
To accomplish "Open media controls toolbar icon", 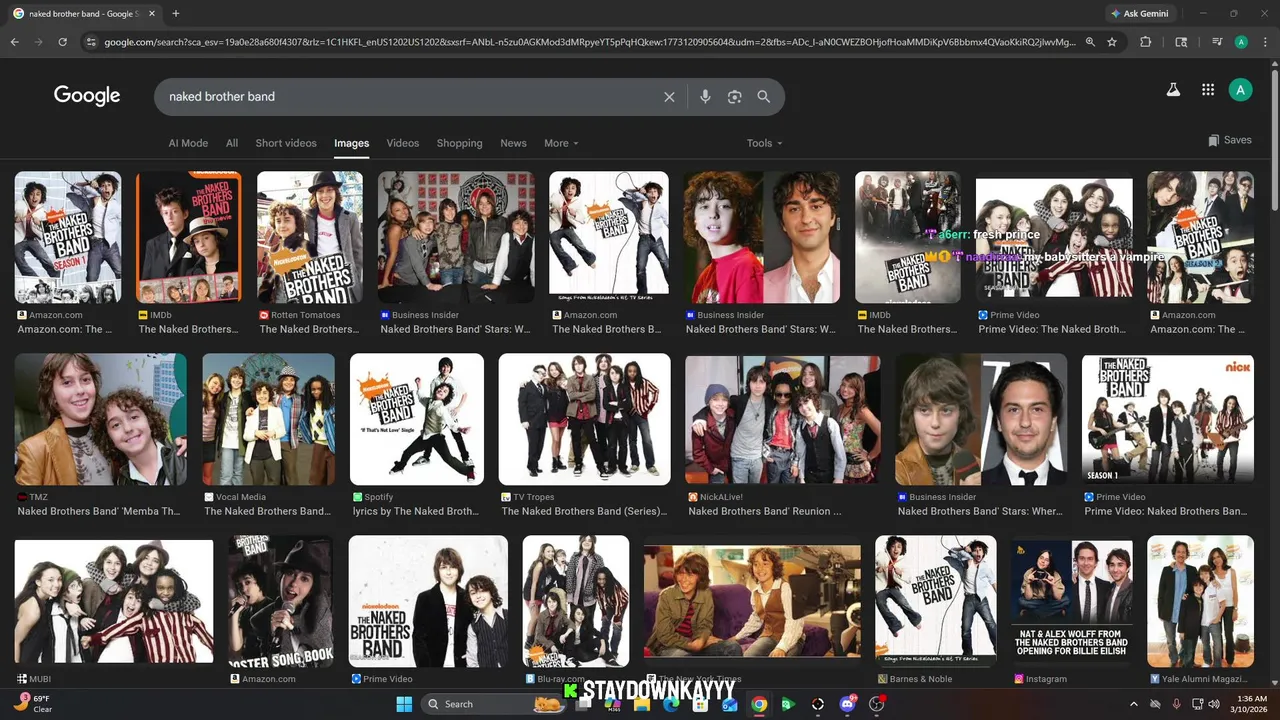I will (x=1217, y=42).
